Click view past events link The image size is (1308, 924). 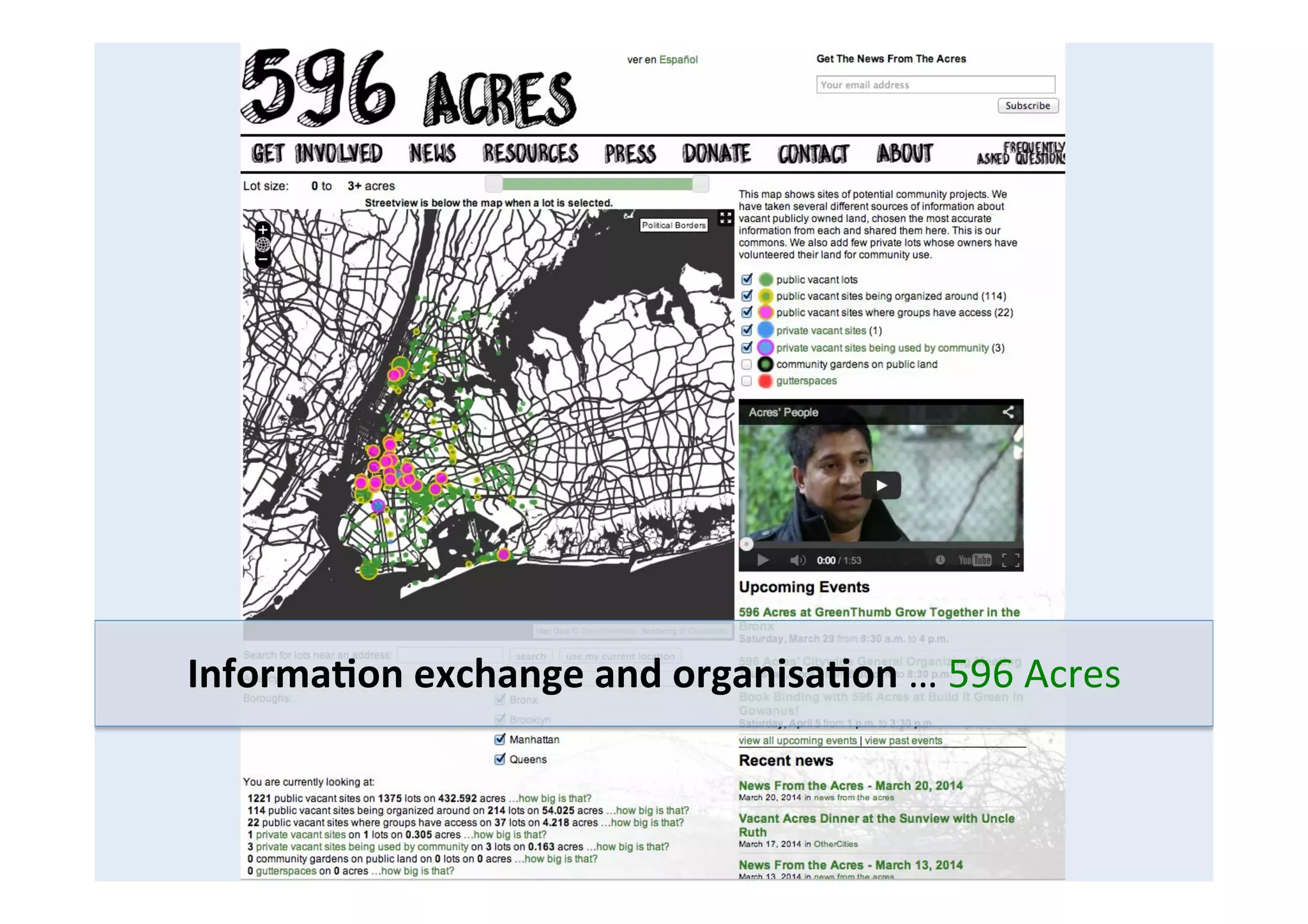(903, 741)
